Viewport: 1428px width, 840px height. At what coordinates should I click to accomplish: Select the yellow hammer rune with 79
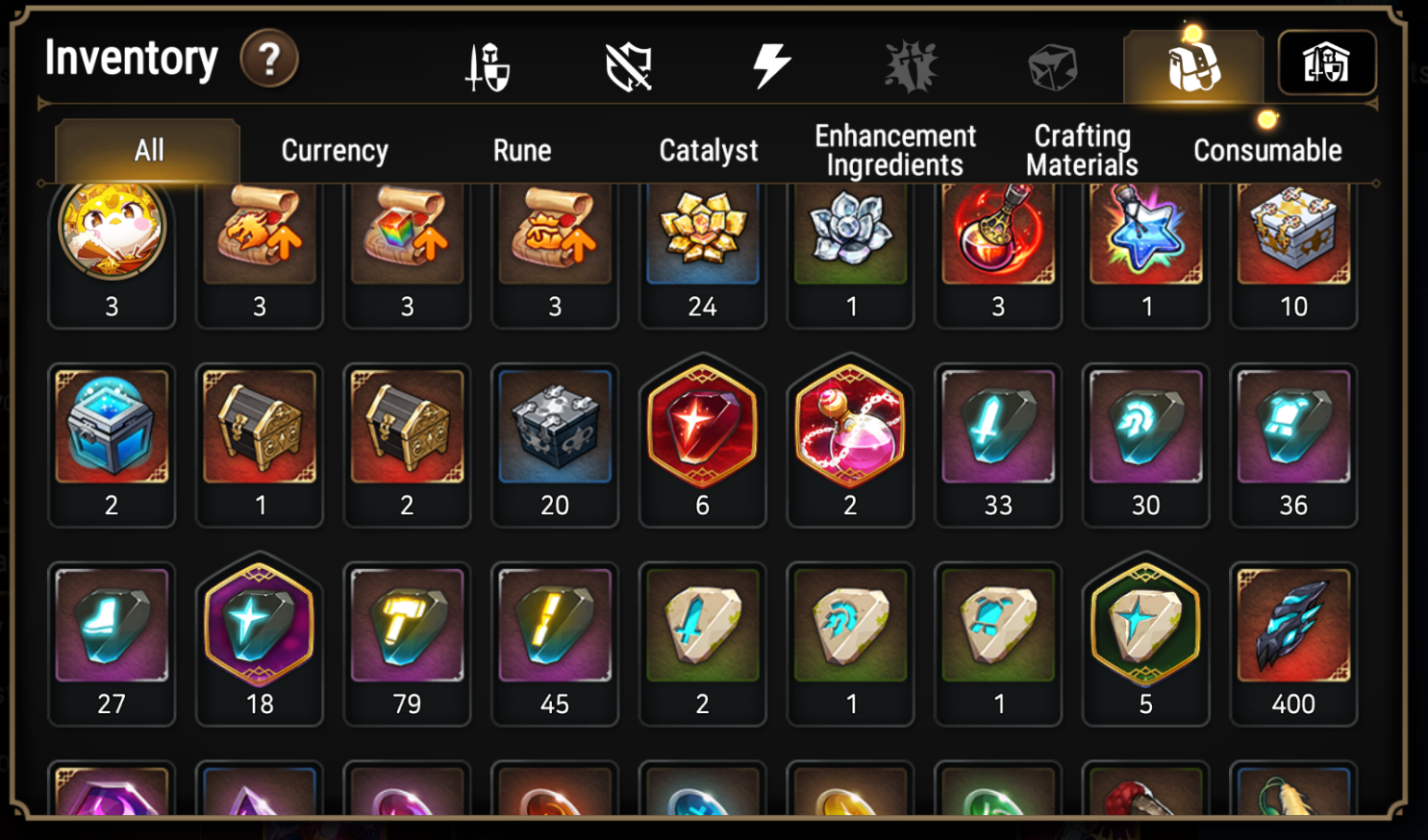click(x=407, y=644)
